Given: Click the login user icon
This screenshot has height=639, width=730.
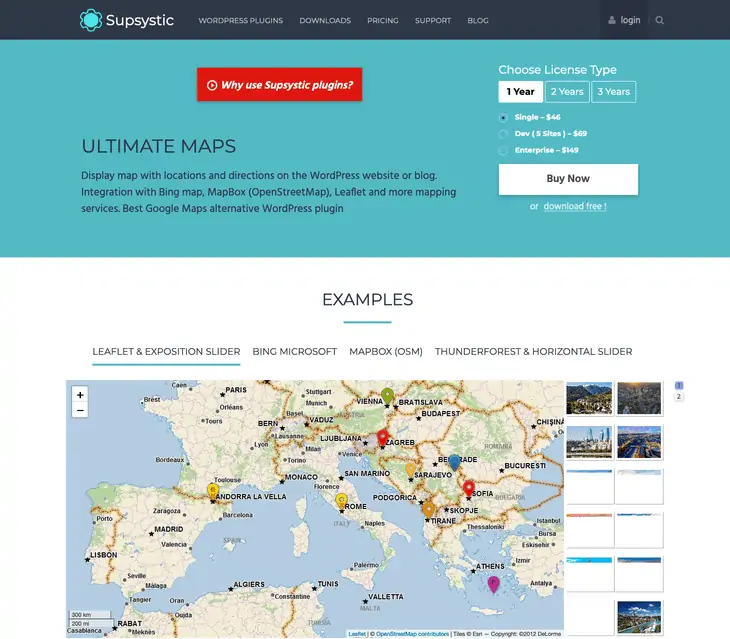Looking at the screenshot, I should pyautogui.click(x=612, y=20).
